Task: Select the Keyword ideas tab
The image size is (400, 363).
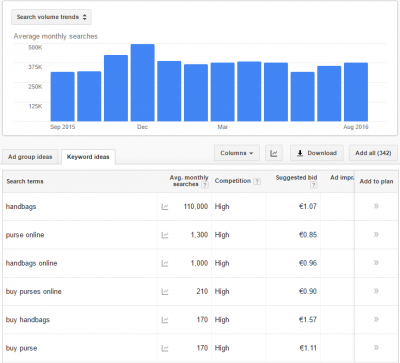Action: click(88, 157)
